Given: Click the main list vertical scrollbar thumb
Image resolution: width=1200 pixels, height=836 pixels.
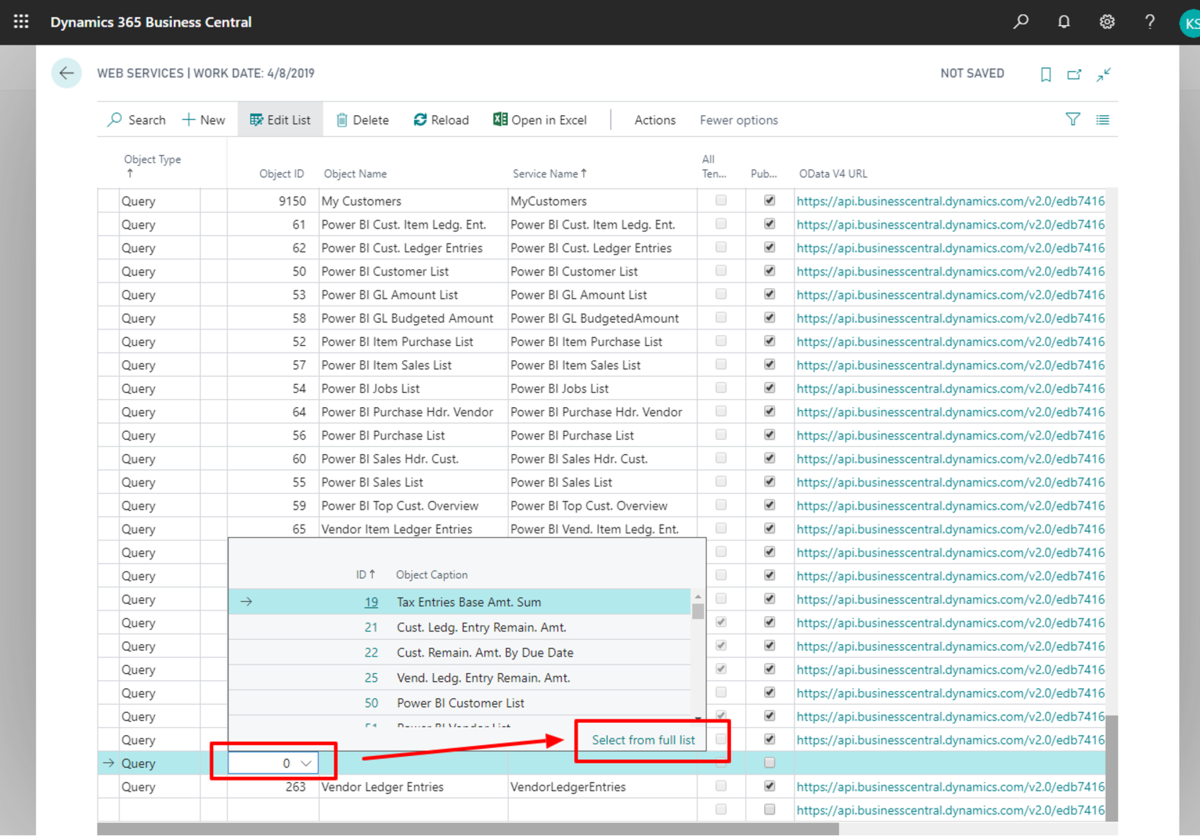Looking at the screenshot, I should click(x=1111, y=767).
